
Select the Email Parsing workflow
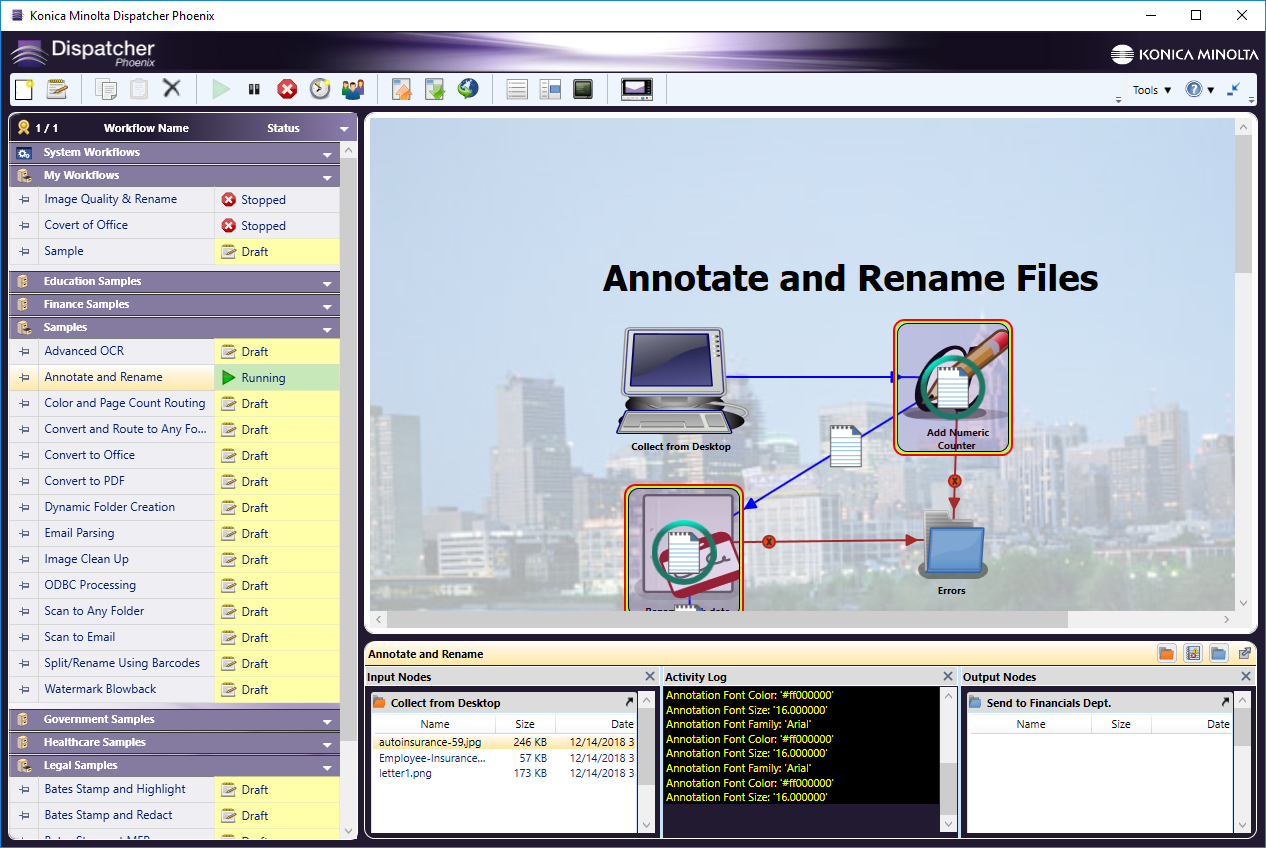coord(175,534)
